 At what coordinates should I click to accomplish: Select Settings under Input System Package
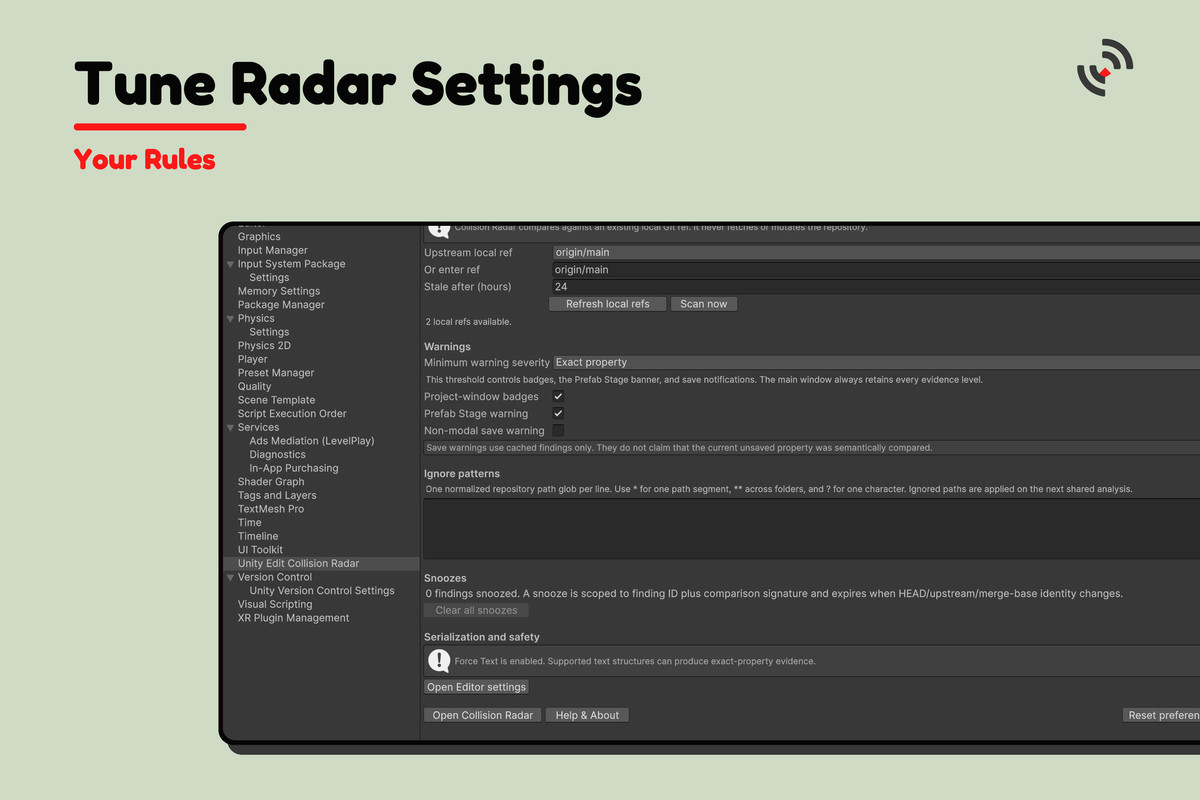269,278
